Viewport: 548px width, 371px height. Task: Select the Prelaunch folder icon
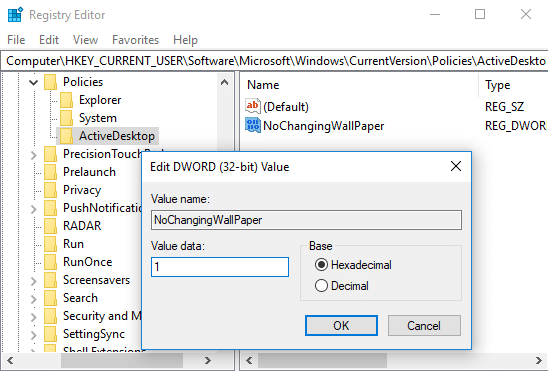click(x=51, y=172)
